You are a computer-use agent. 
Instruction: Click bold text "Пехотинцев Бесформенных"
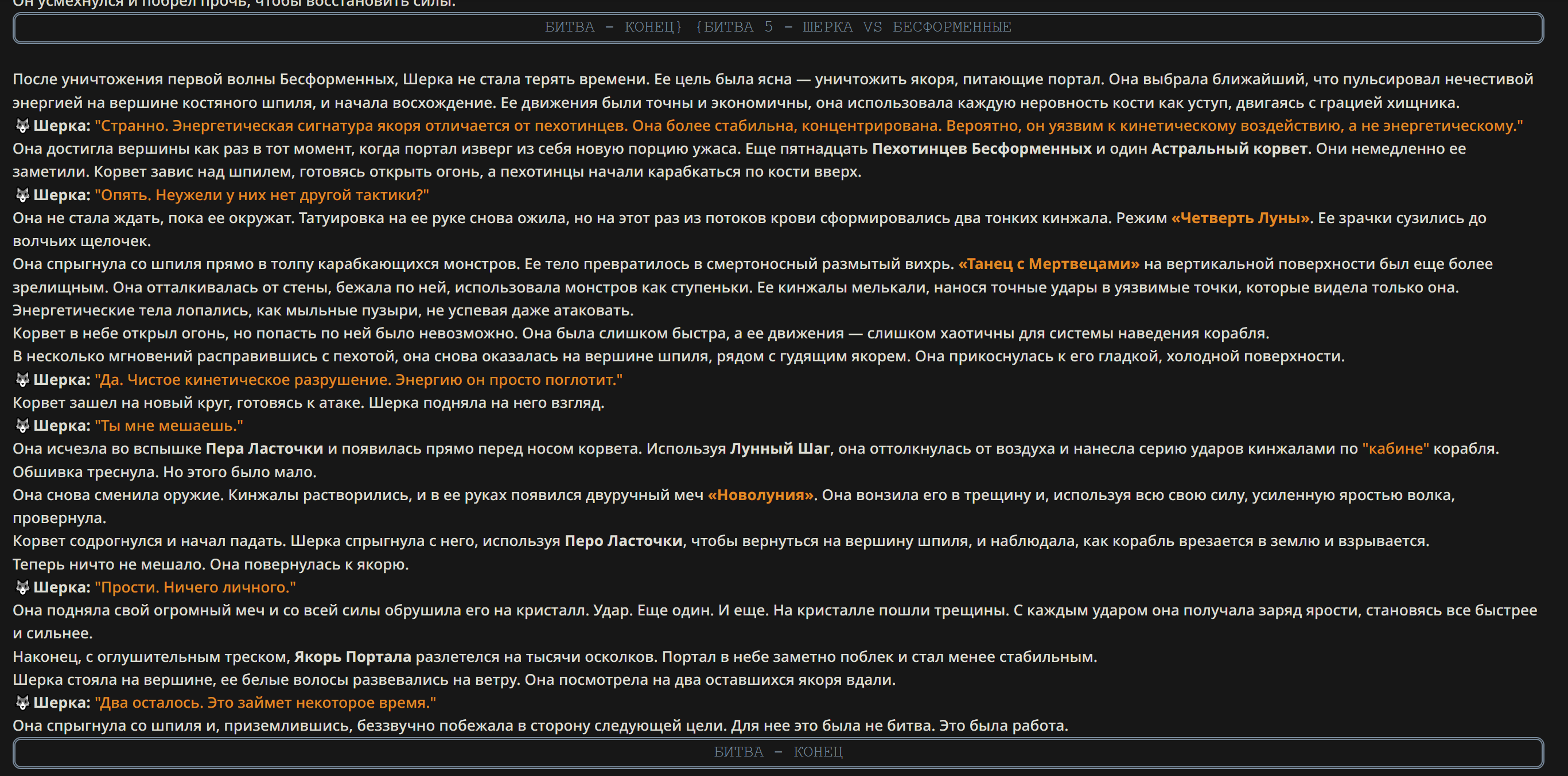point(982,149)
